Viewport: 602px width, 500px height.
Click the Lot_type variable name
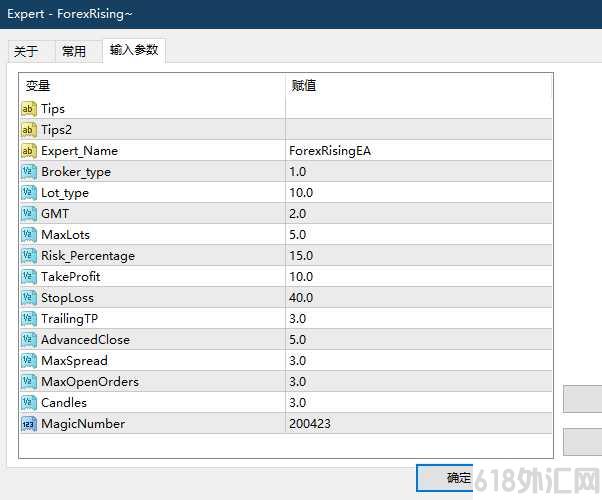click(65, 193)
